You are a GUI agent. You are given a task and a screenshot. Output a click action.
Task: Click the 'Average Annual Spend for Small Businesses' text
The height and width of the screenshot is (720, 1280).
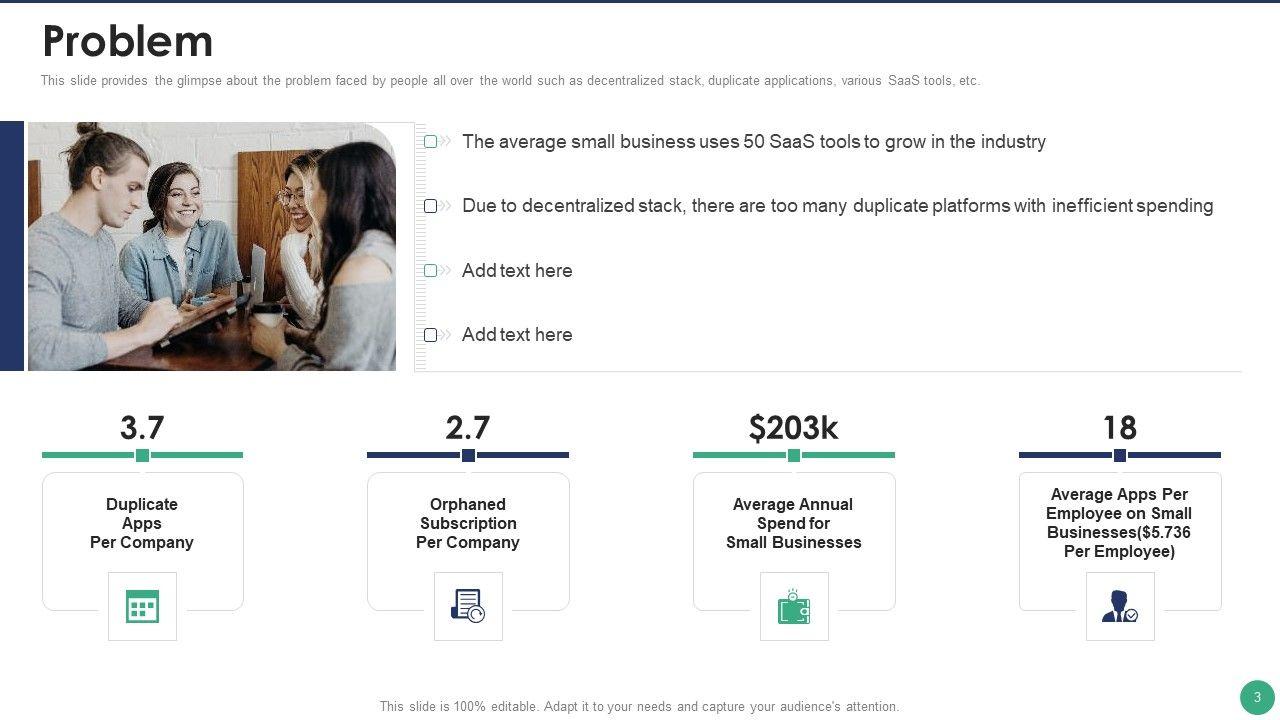[794, 523]
